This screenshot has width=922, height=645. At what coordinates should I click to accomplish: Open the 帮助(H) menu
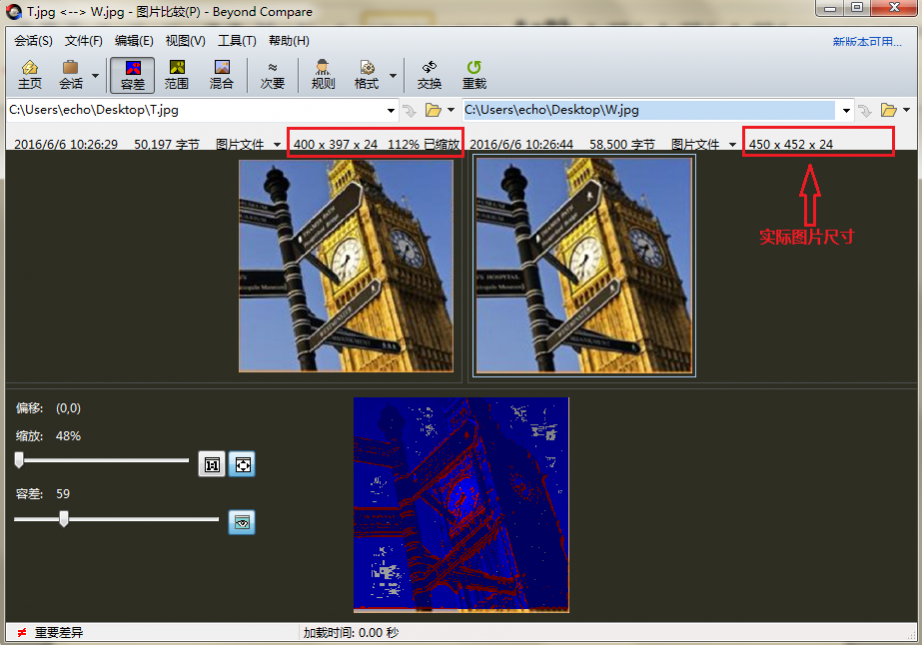289,41
